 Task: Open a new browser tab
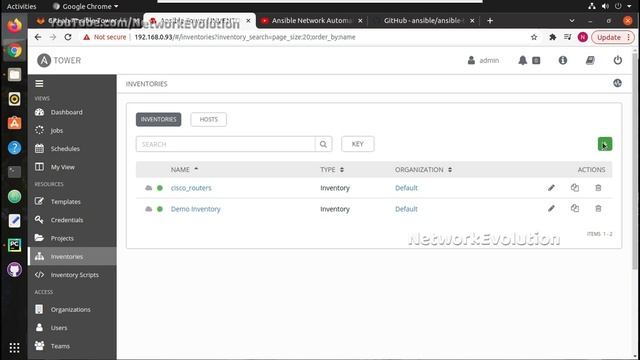pos(490,20)
